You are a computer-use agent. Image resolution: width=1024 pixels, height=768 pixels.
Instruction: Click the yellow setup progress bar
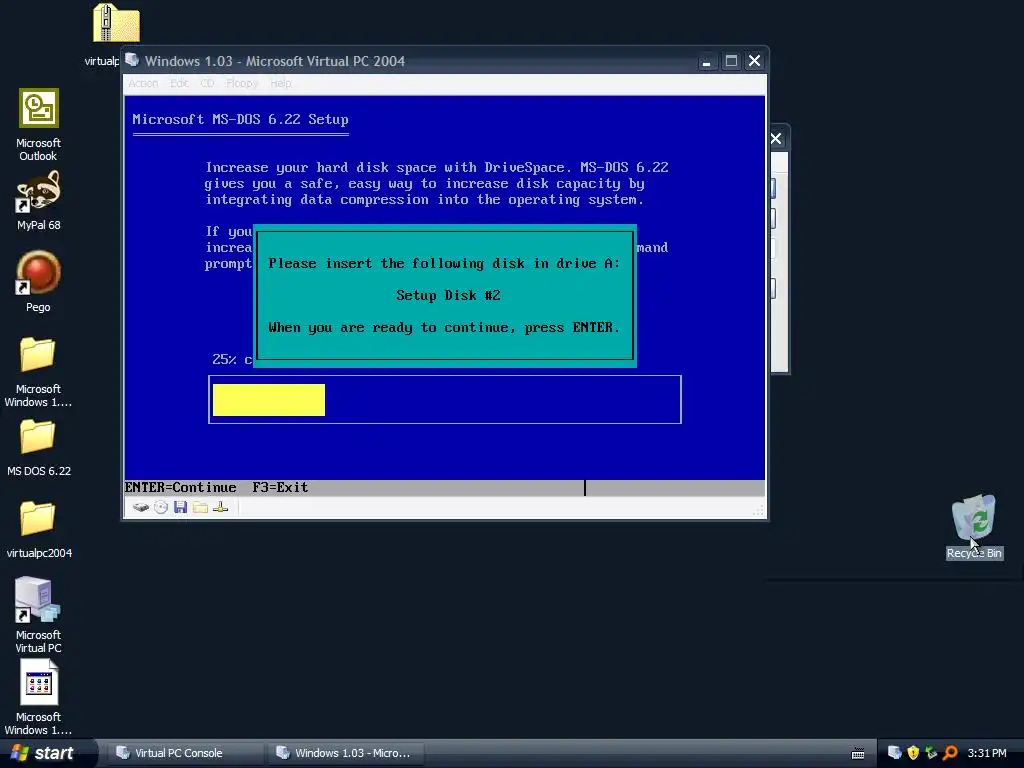[269, 400]
